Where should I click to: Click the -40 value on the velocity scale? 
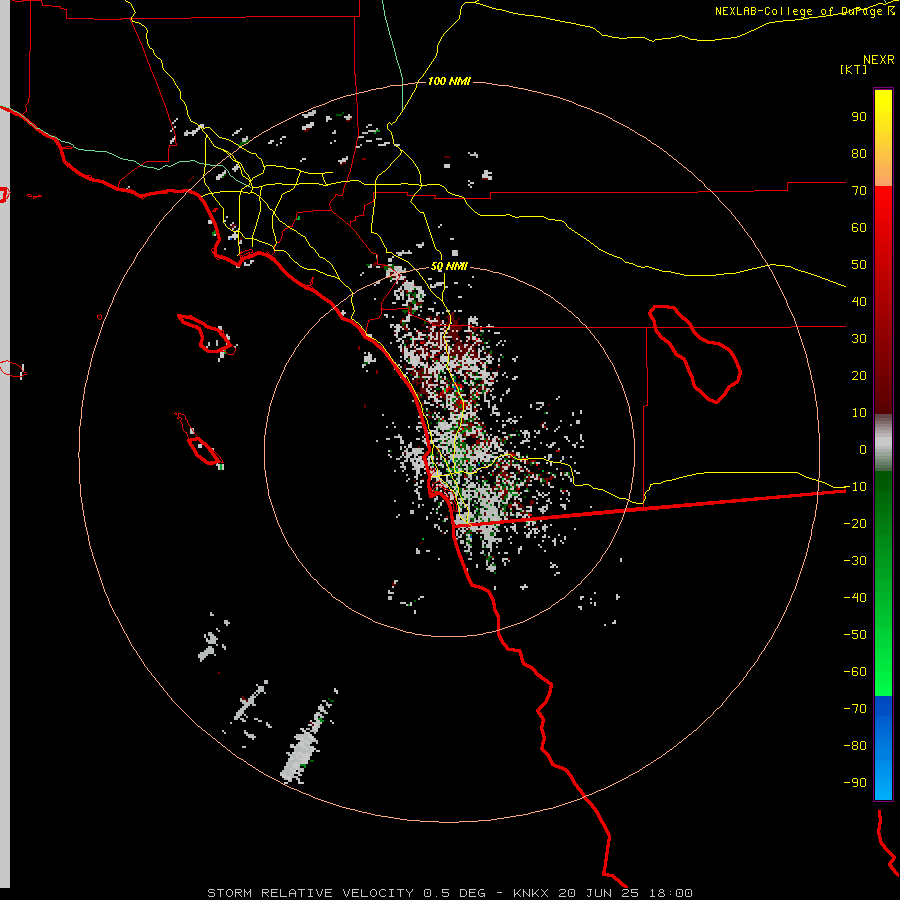click(x=855, y=598)
